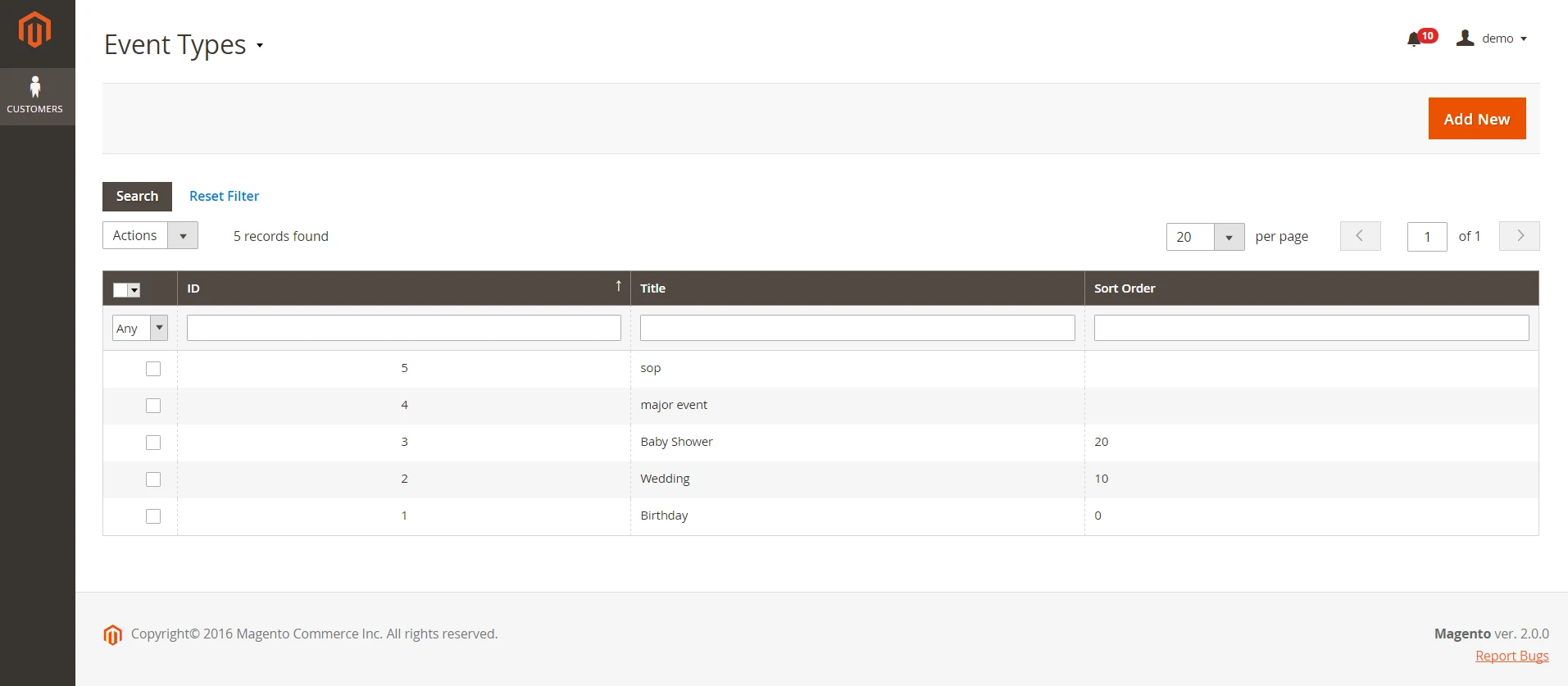The height and width of the screenshot is (686, 1568).
Task: Sort the grid by the Sort Order column
Action: (1311, 288)
